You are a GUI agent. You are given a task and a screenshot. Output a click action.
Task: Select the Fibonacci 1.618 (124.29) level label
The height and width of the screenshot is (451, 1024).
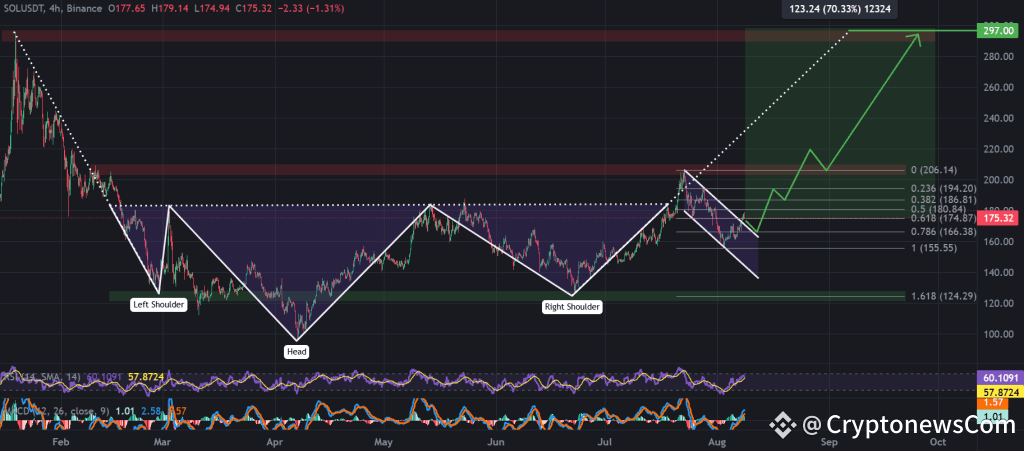943,296
